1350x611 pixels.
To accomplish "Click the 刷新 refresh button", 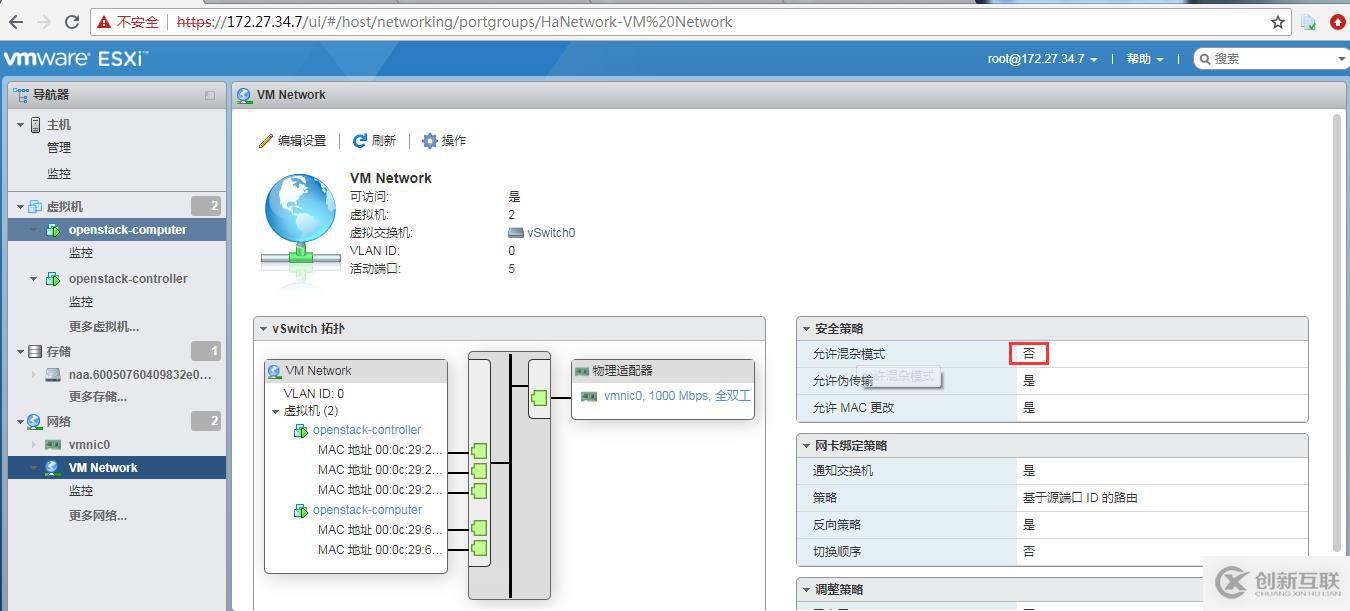I will [374, 141].
